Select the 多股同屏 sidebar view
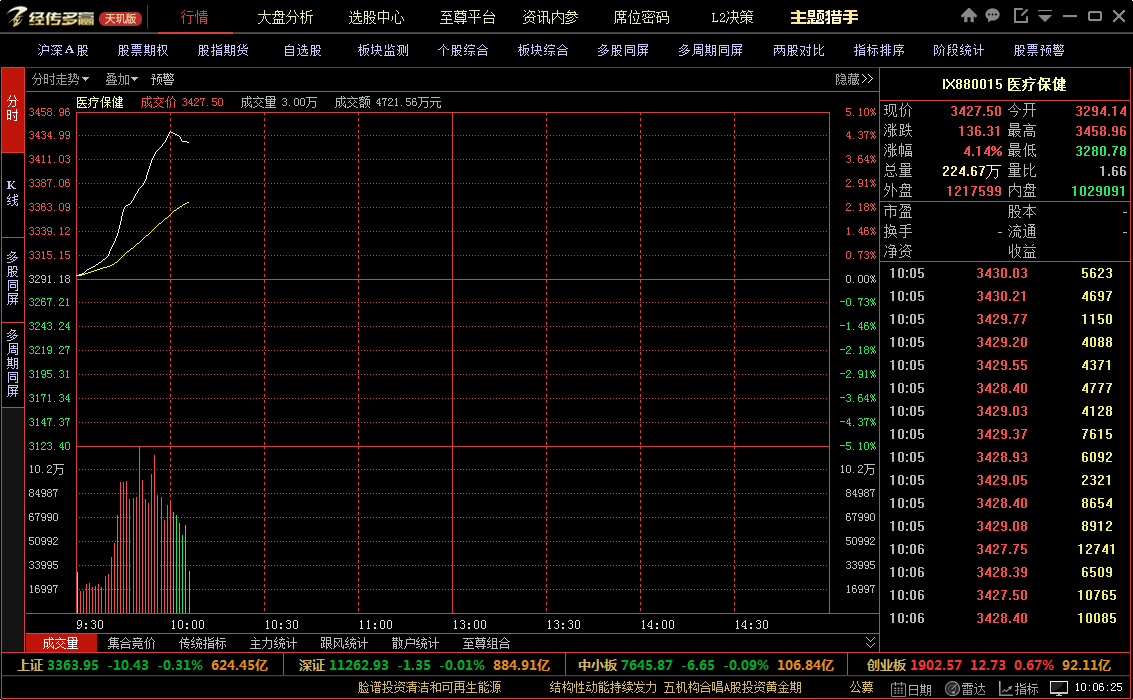The width and height of the screenshot is (1133, 700). click(x=13, y=278)
